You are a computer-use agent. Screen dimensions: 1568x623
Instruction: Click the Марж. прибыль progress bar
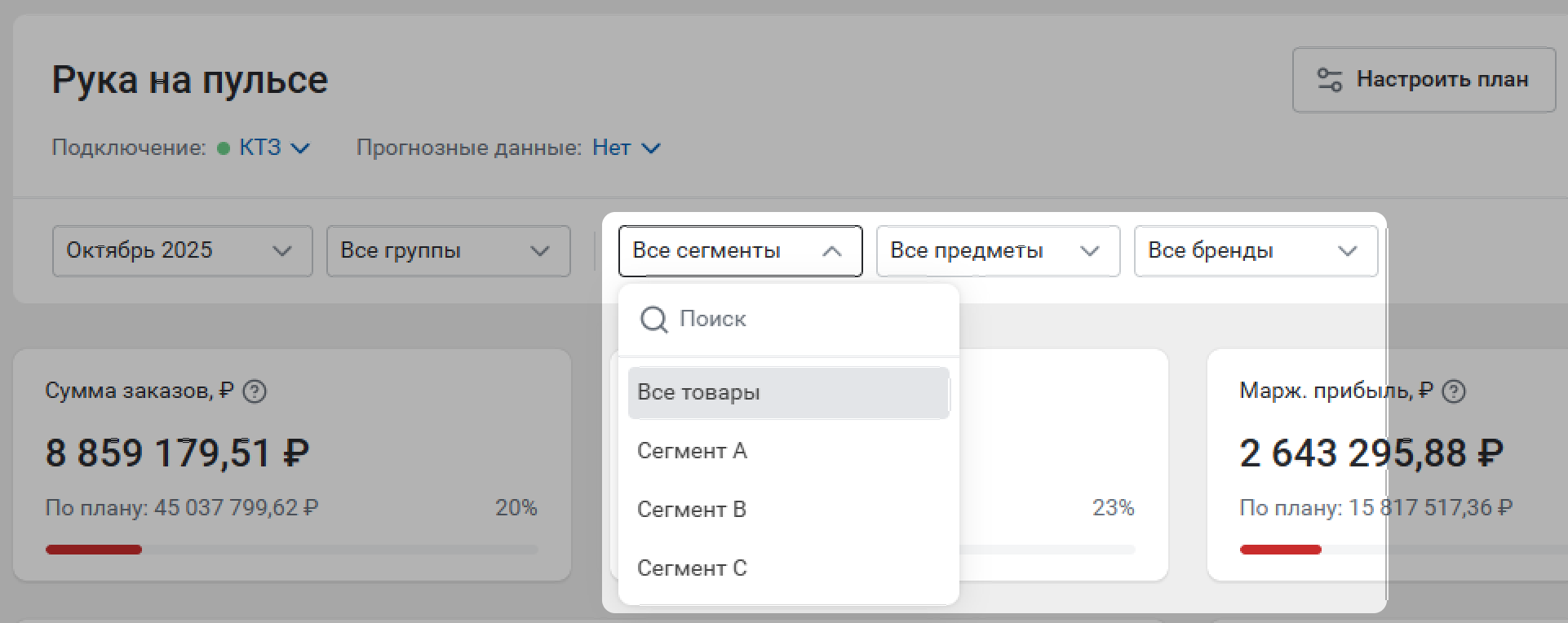tap(1280, 550)
